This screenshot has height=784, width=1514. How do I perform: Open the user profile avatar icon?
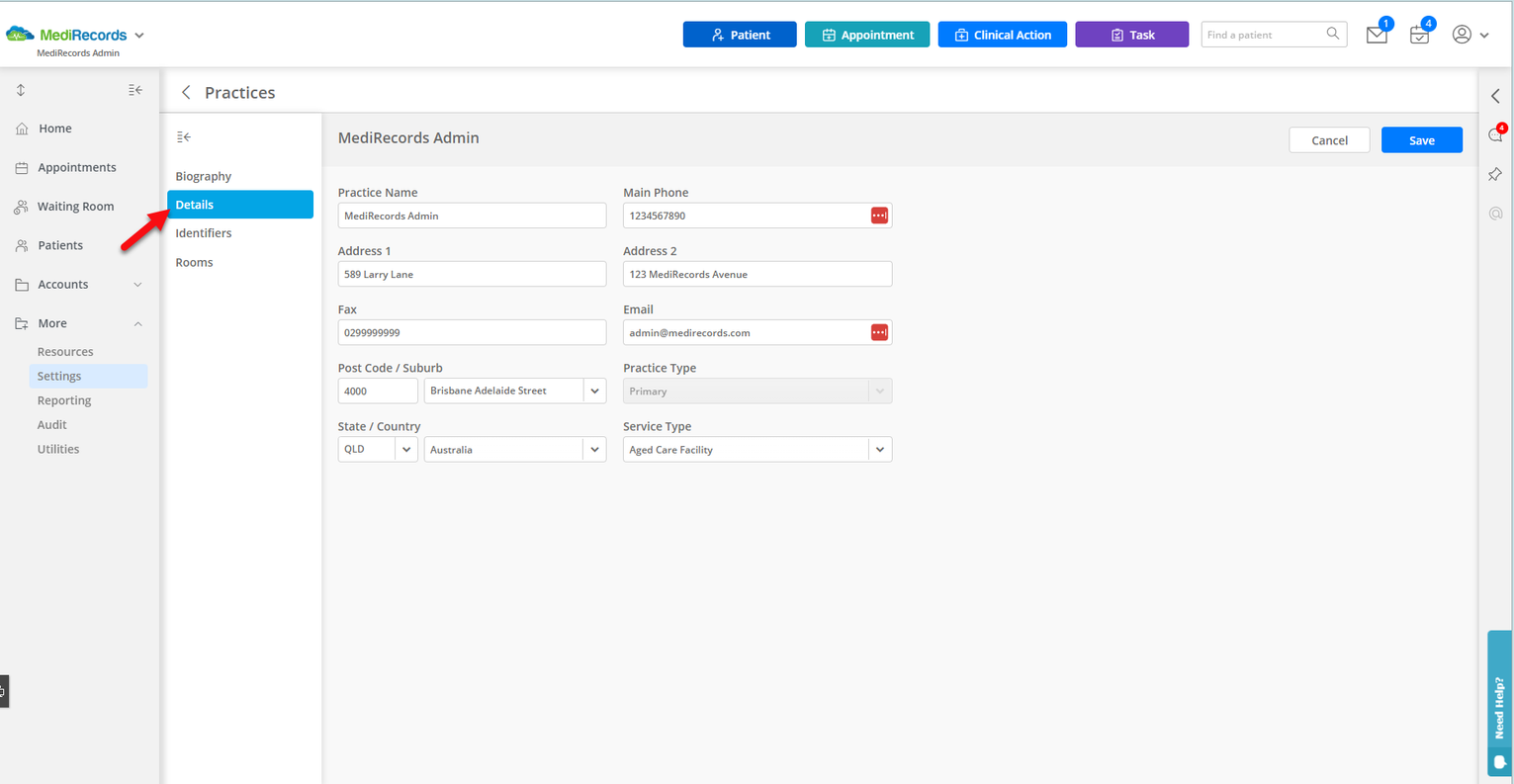click(1462, 35)
